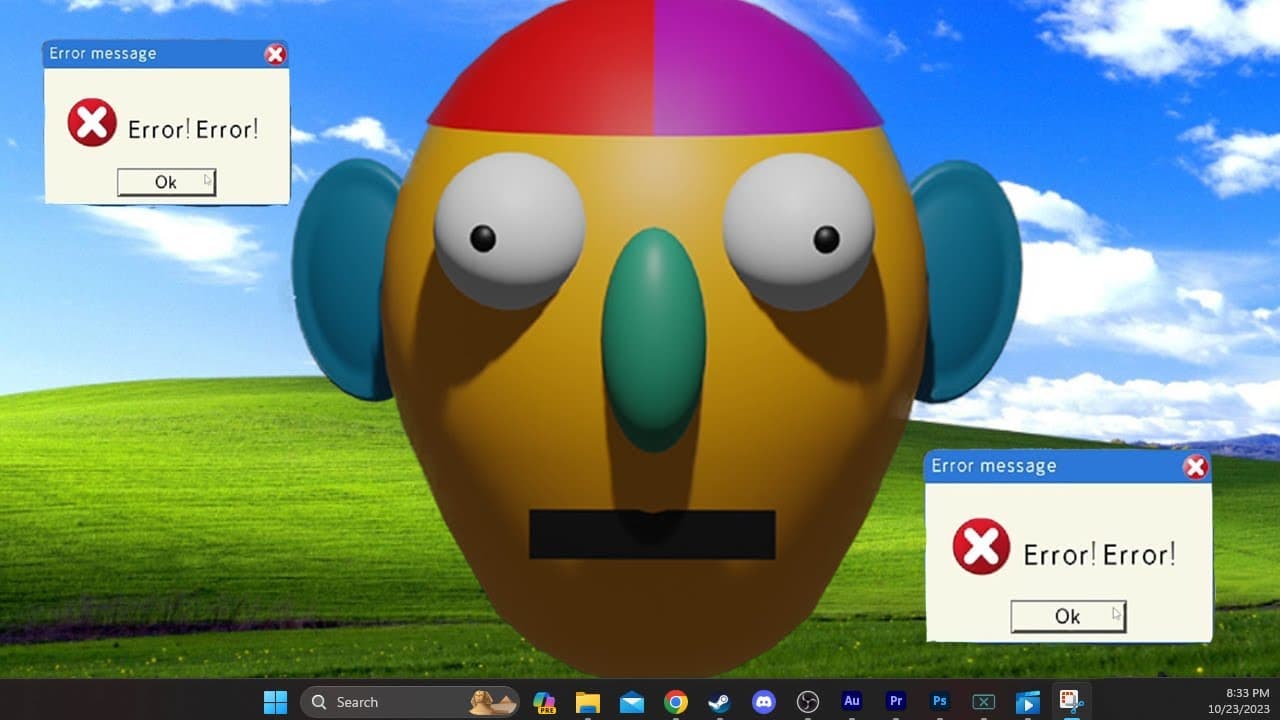The image size is (1280, 720).
Task: Click "Error! Error!" text in top-left dialog
Action: (193, 128)
